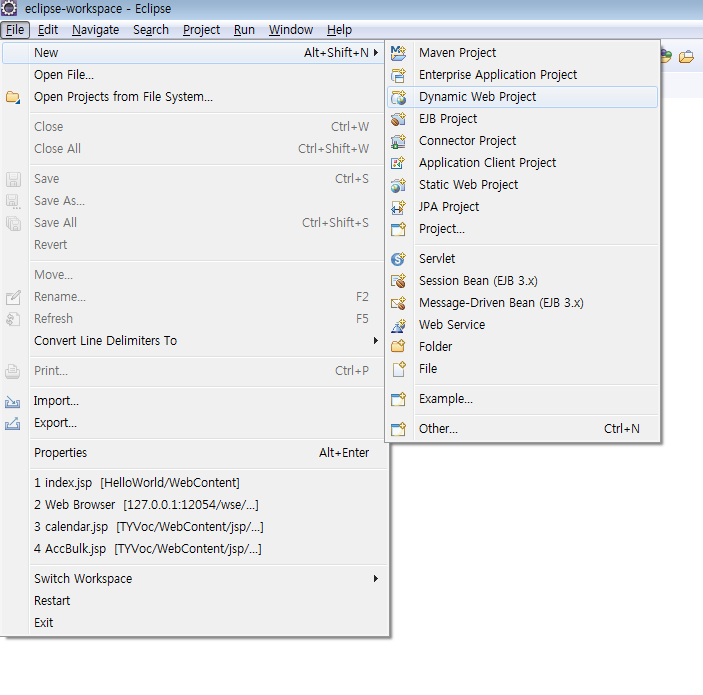Viewport: 703px width, 695px height.
Task: Select Example... in New submenu
Action: point(522,399)
